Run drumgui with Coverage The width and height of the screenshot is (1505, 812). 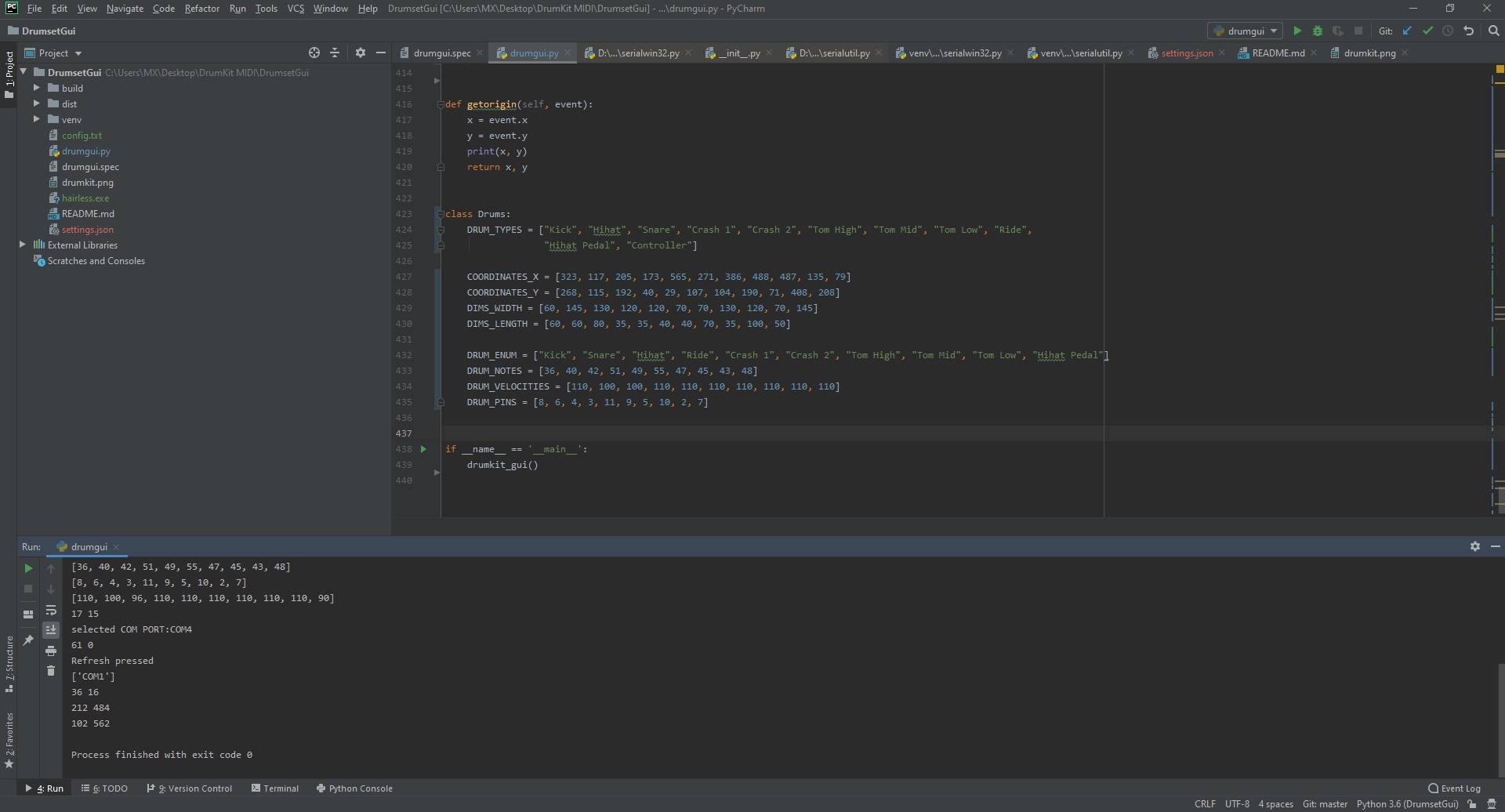coord(1340,31)
